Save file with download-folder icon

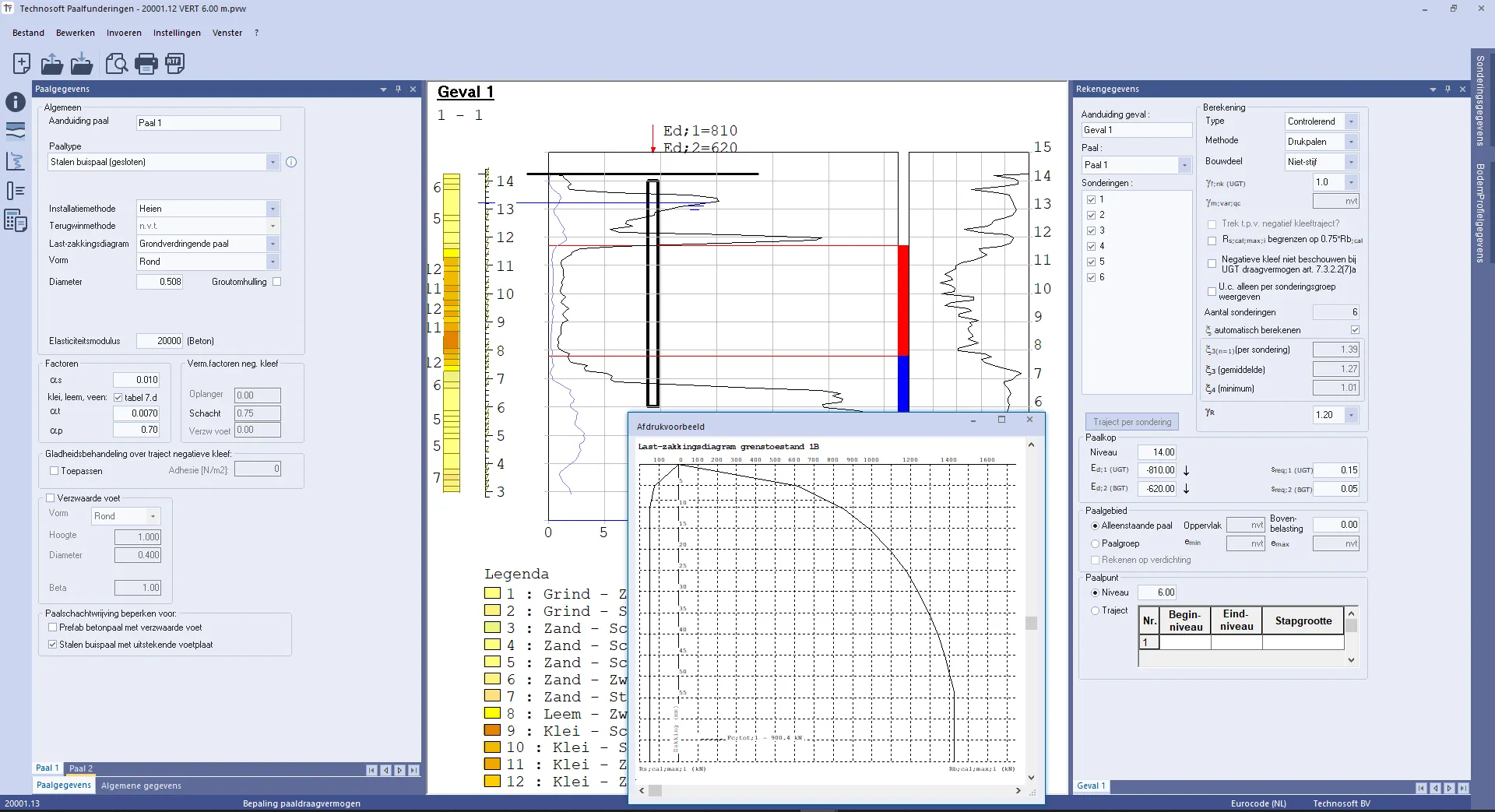point(82,63)
